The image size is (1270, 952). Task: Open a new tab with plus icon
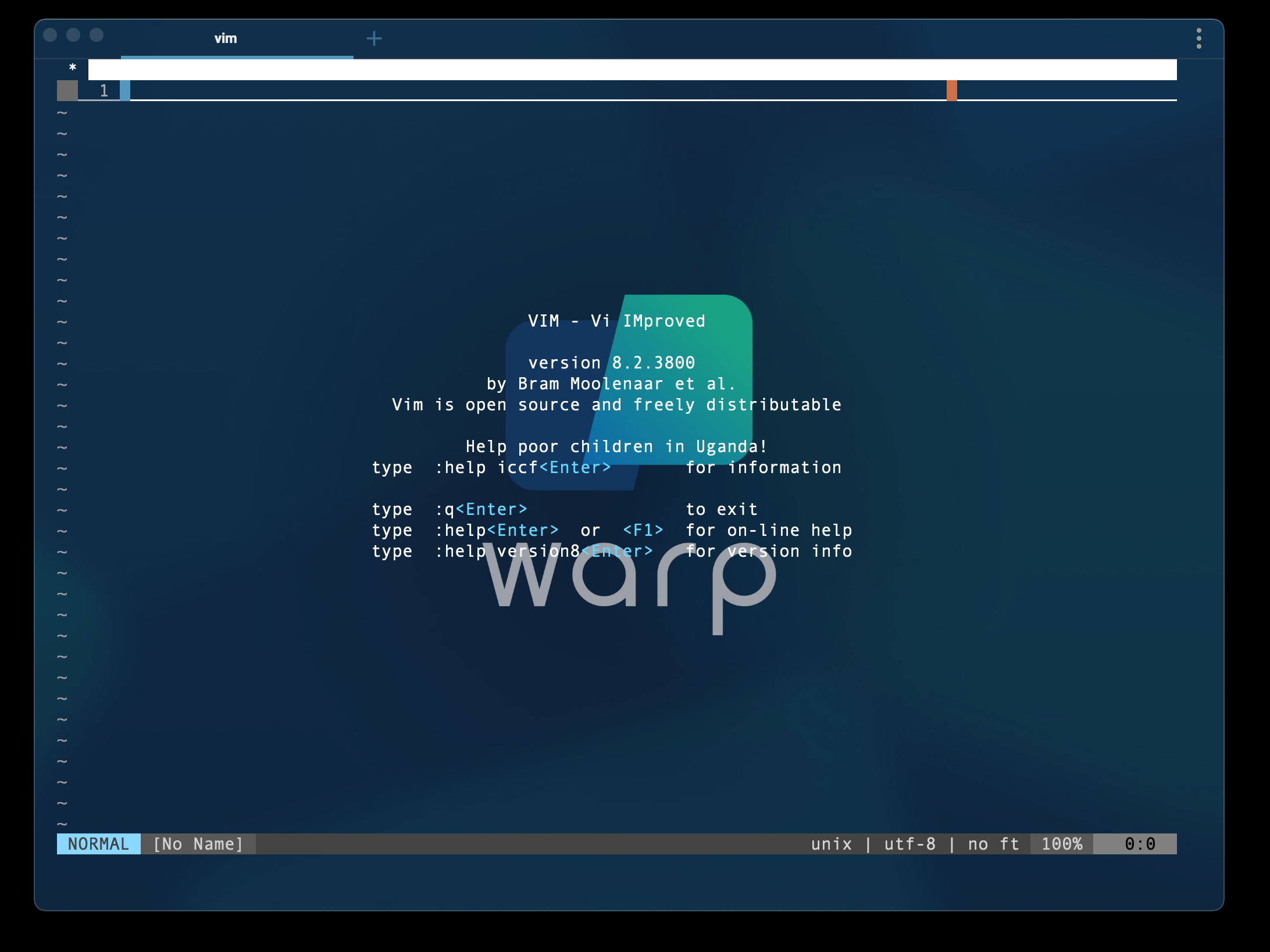tap(374, 39)
